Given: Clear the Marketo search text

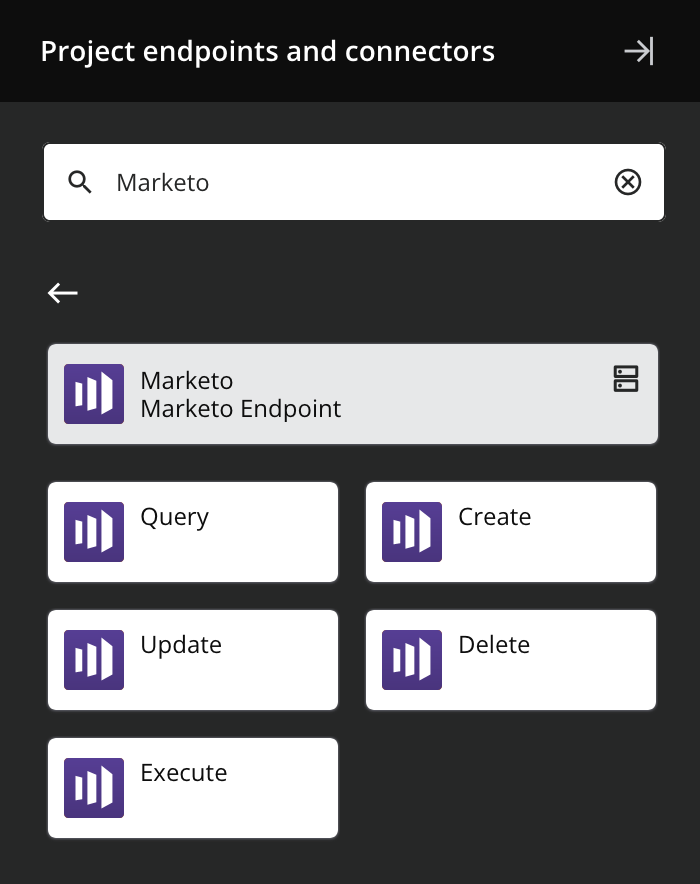Looking at the screenshot, I should pos(628,182).
